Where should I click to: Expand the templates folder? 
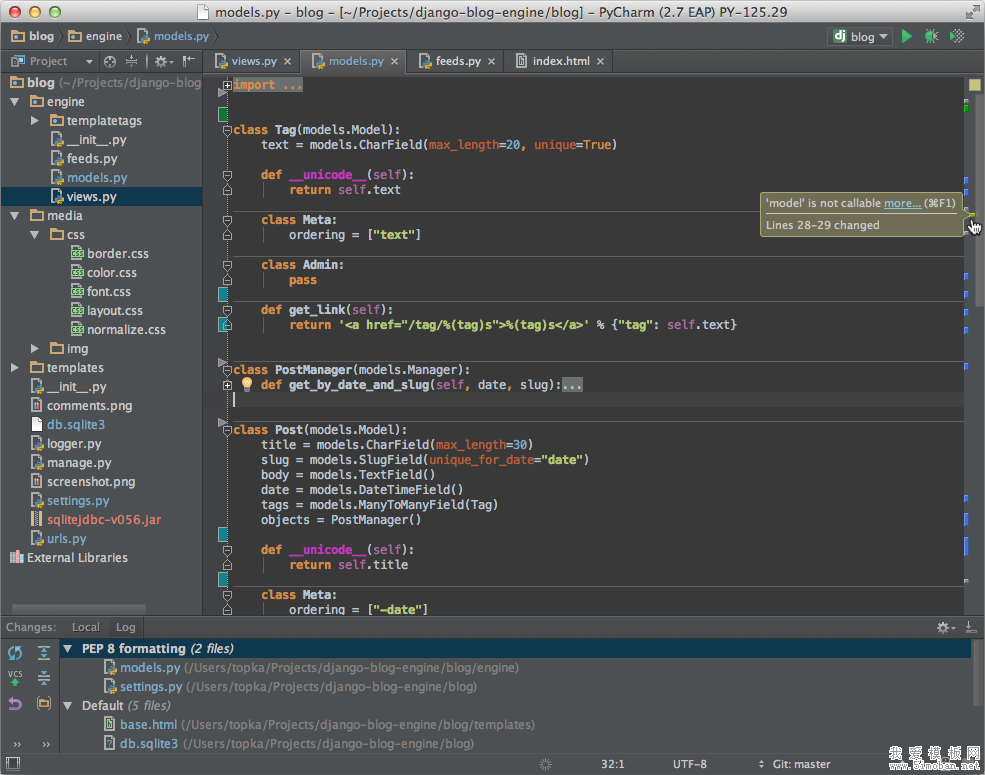point(15,368)
